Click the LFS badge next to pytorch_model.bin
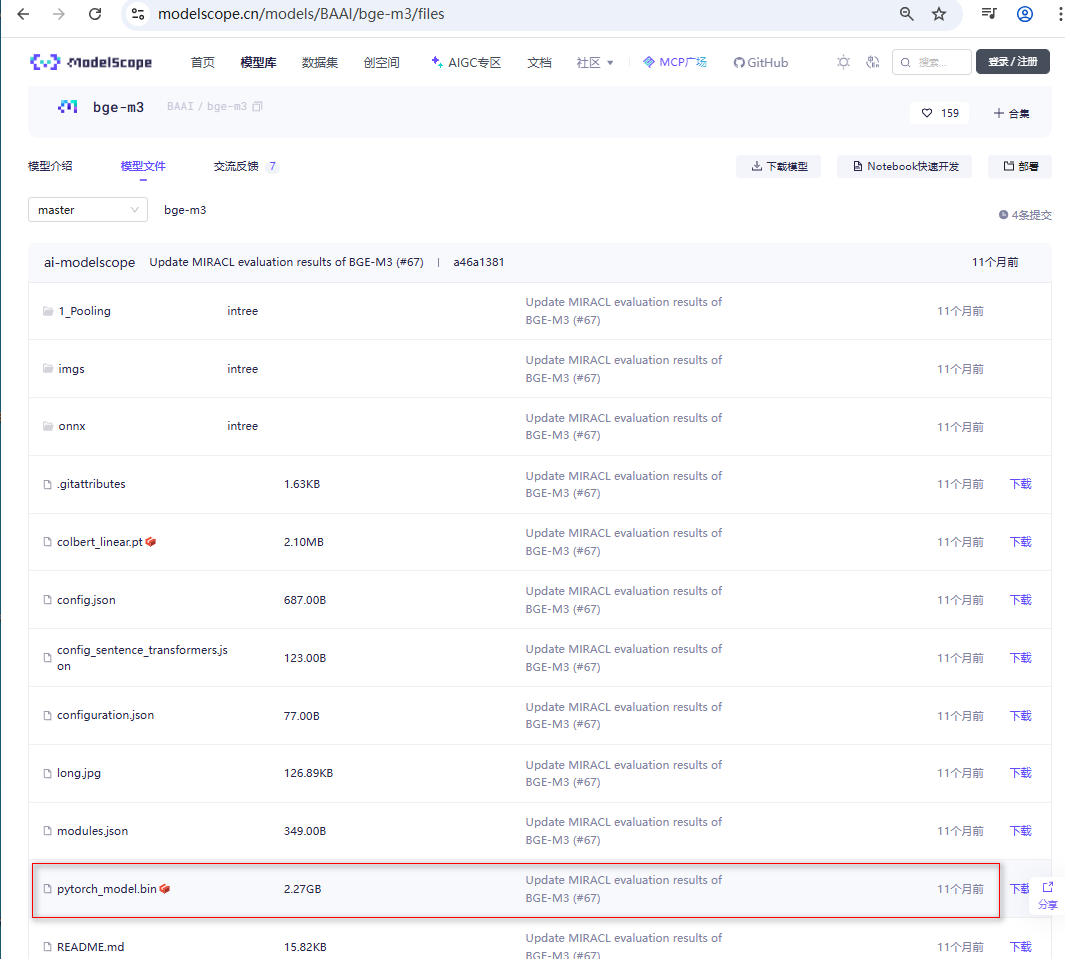Image resolution: width=1065 pixels, height=959 pixels. tap(164, 889)
